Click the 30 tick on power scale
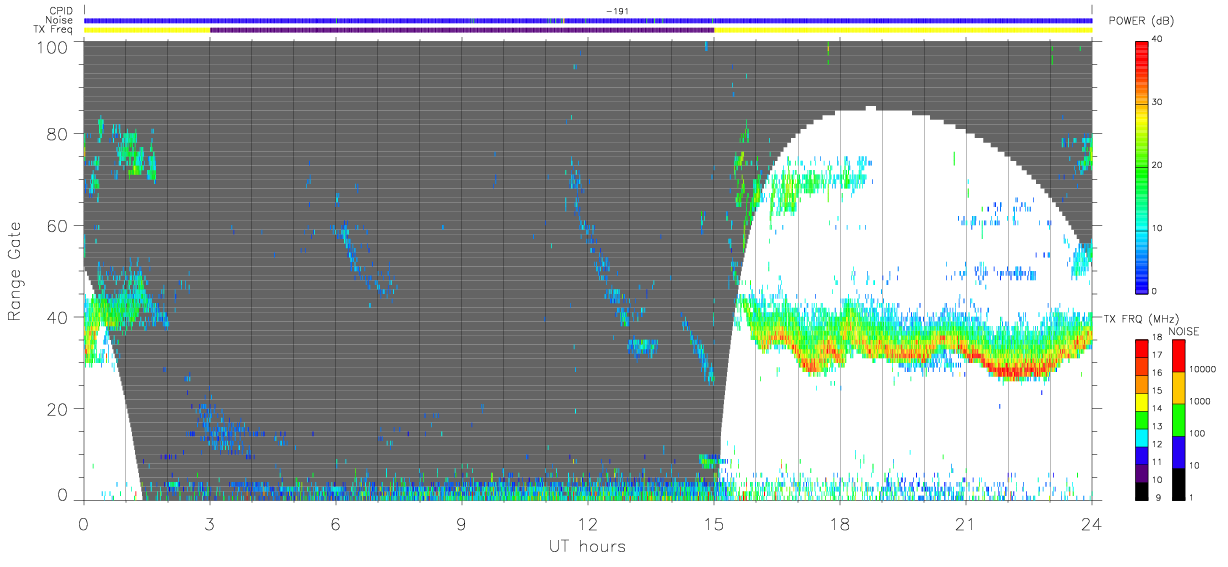Viewport: 1228px width, 567px height. point(1157,102)
